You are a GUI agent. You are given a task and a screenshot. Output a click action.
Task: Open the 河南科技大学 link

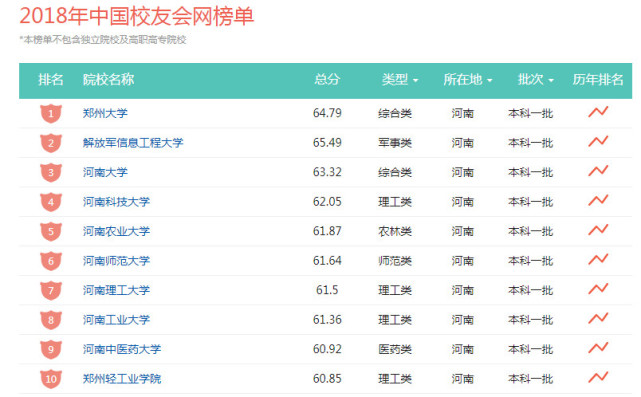116,202
